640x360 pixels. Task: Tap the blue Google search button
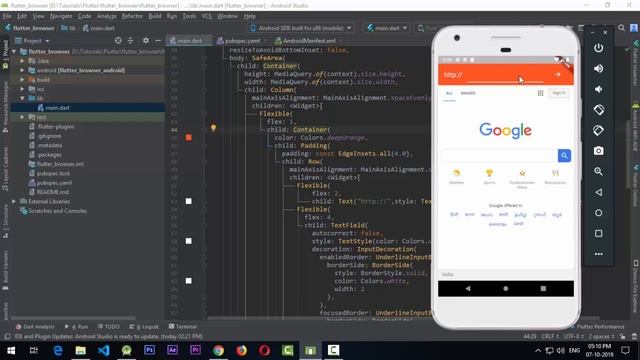point(564,156)
